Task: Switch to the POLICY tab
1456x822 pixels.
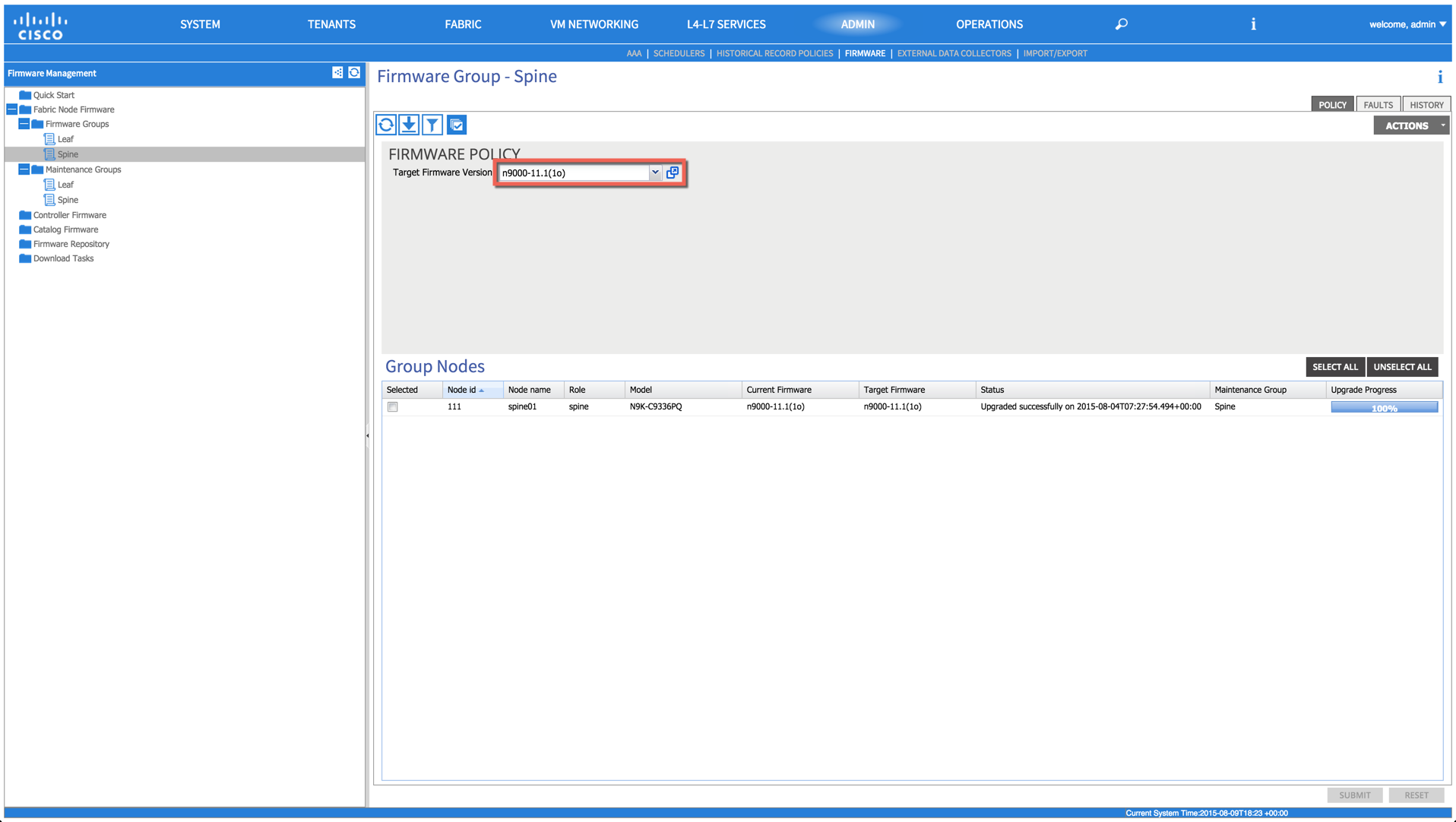Action: click(1332, 105)
